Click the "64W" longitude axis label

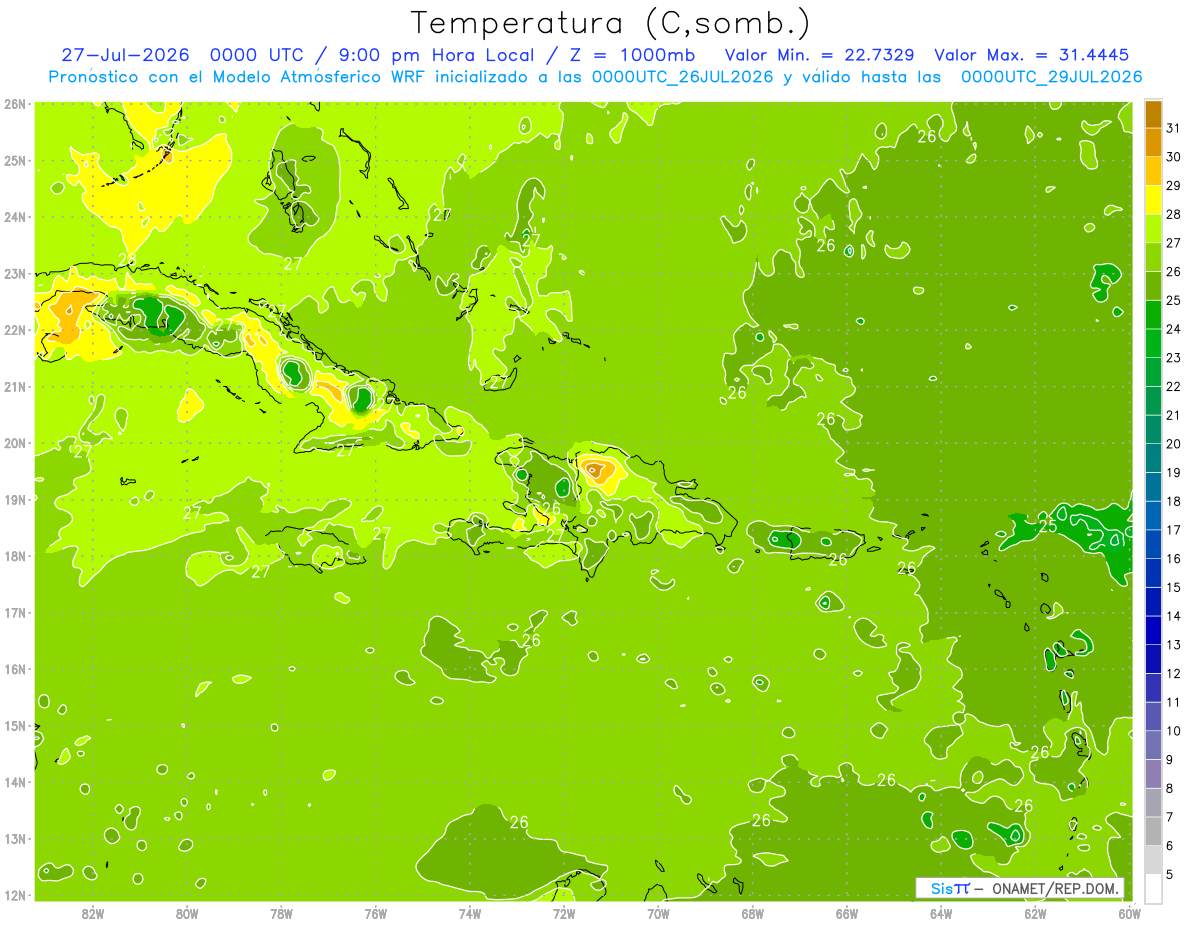point(941,914)
